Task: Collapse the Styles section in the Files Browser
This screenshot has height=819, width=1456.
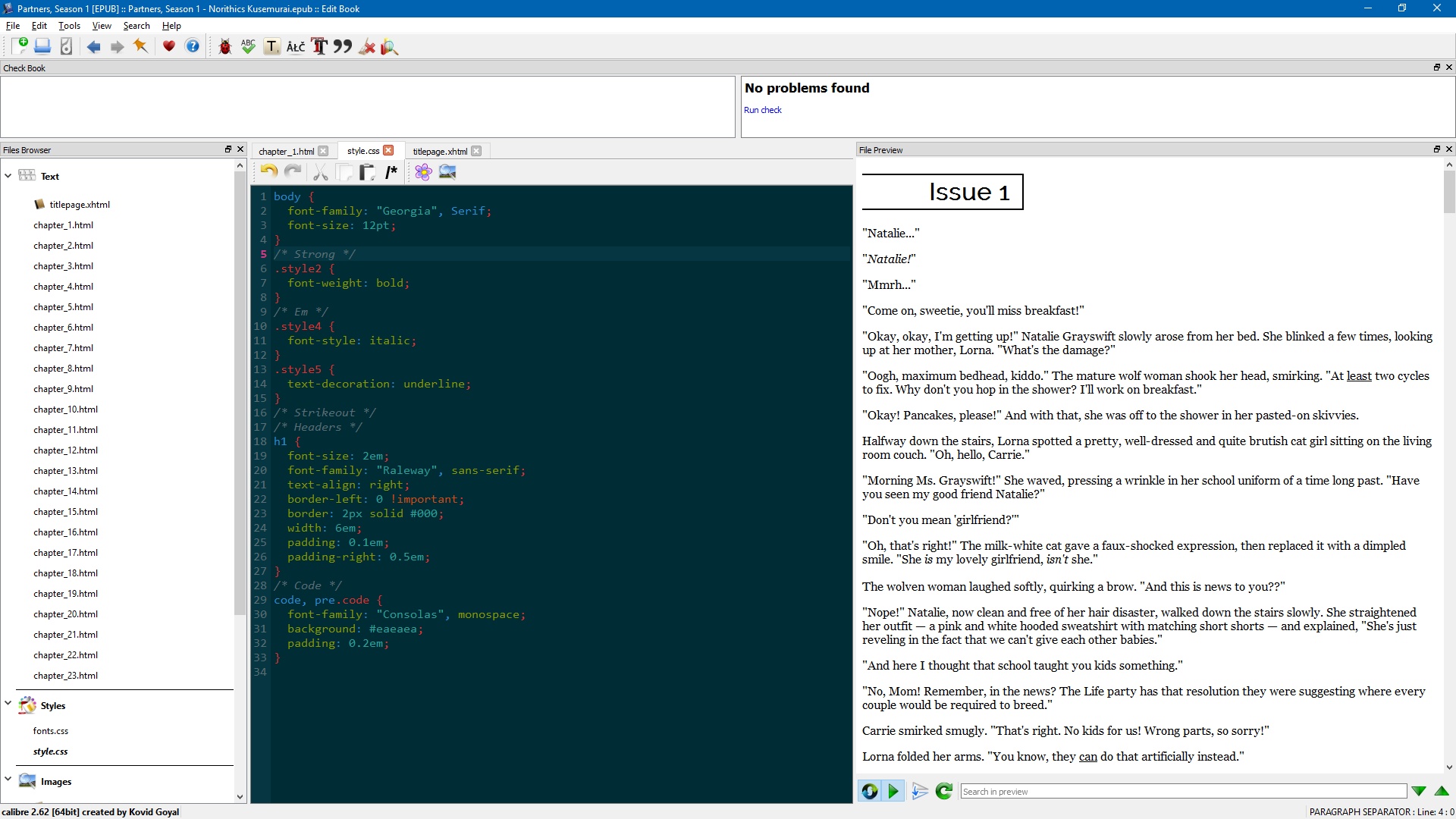Action: pyautogui.click(x=8, y=704)
